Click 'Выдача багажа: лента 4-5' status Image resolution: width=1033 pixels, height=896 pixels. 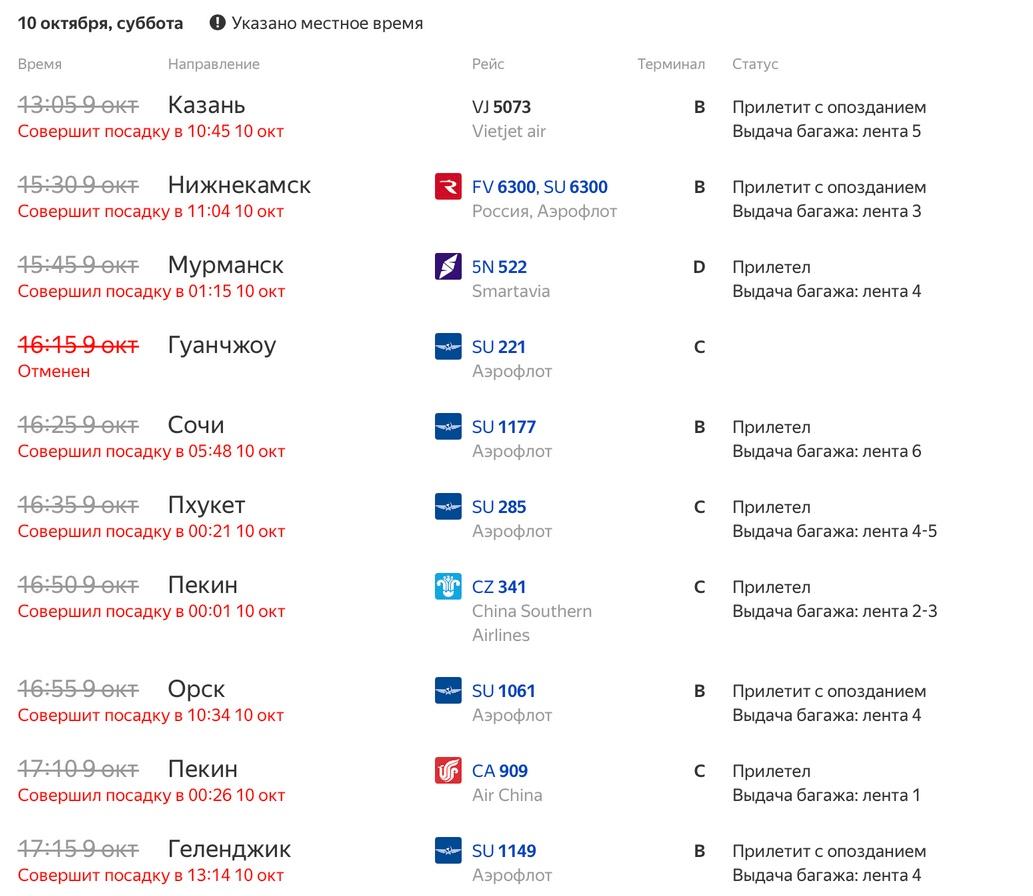pos(835,531)
